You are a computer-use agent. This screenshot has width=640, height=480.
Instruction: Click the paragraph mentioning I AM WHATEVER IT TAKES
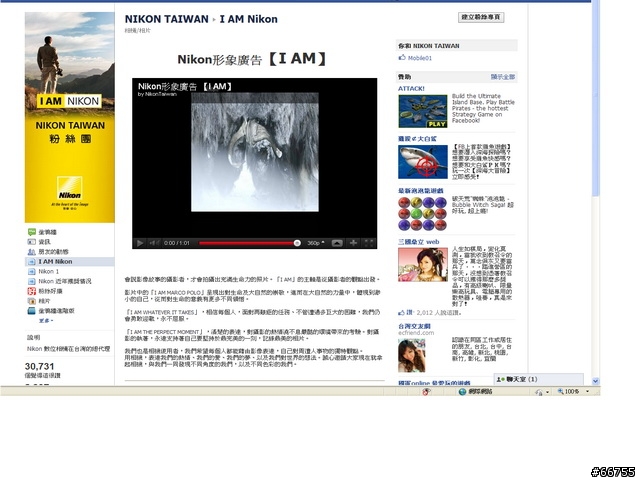click(x=252, y=315)
